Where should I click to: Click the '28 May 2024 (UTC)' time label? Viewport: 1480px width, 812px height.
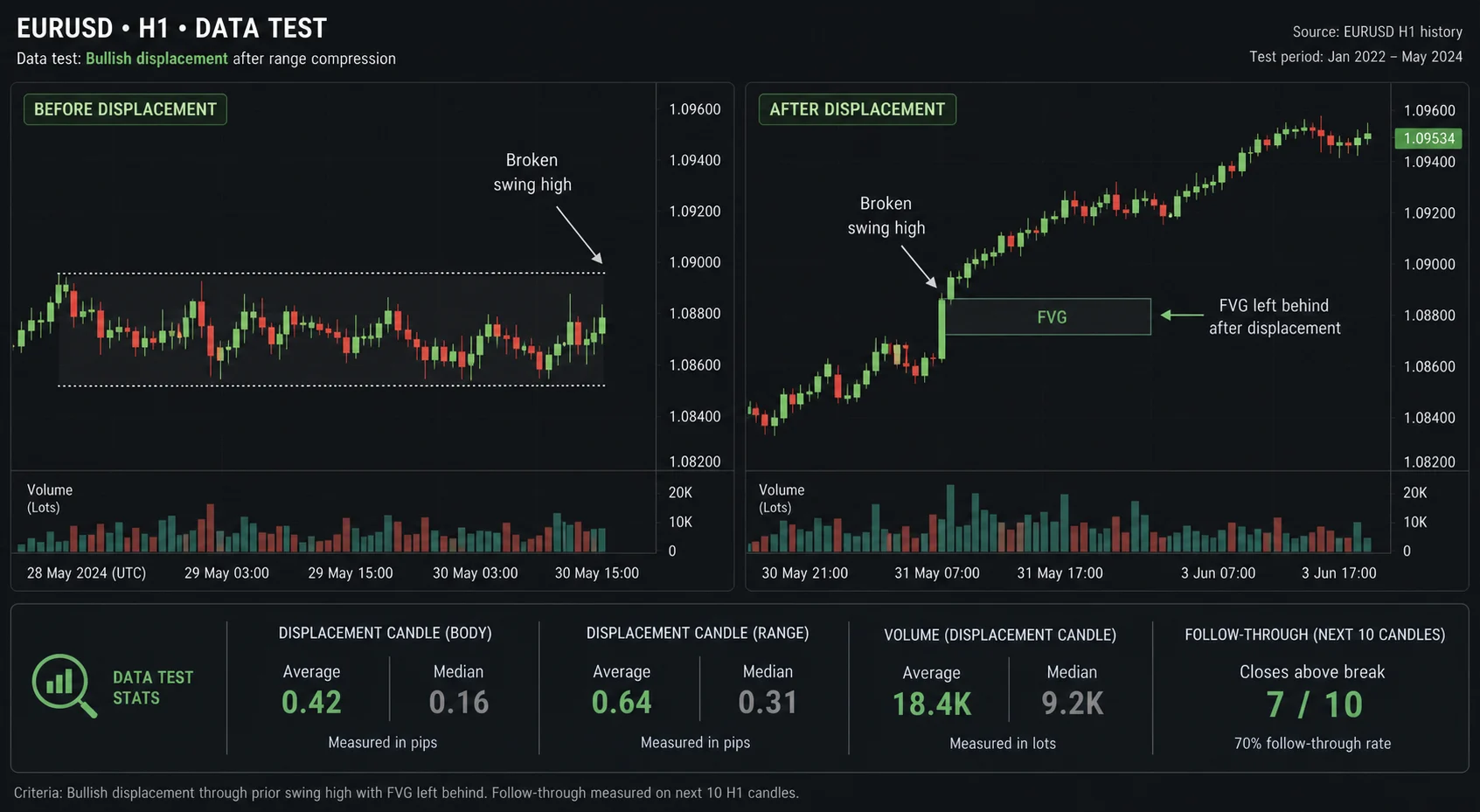click(x=87, y=573)
